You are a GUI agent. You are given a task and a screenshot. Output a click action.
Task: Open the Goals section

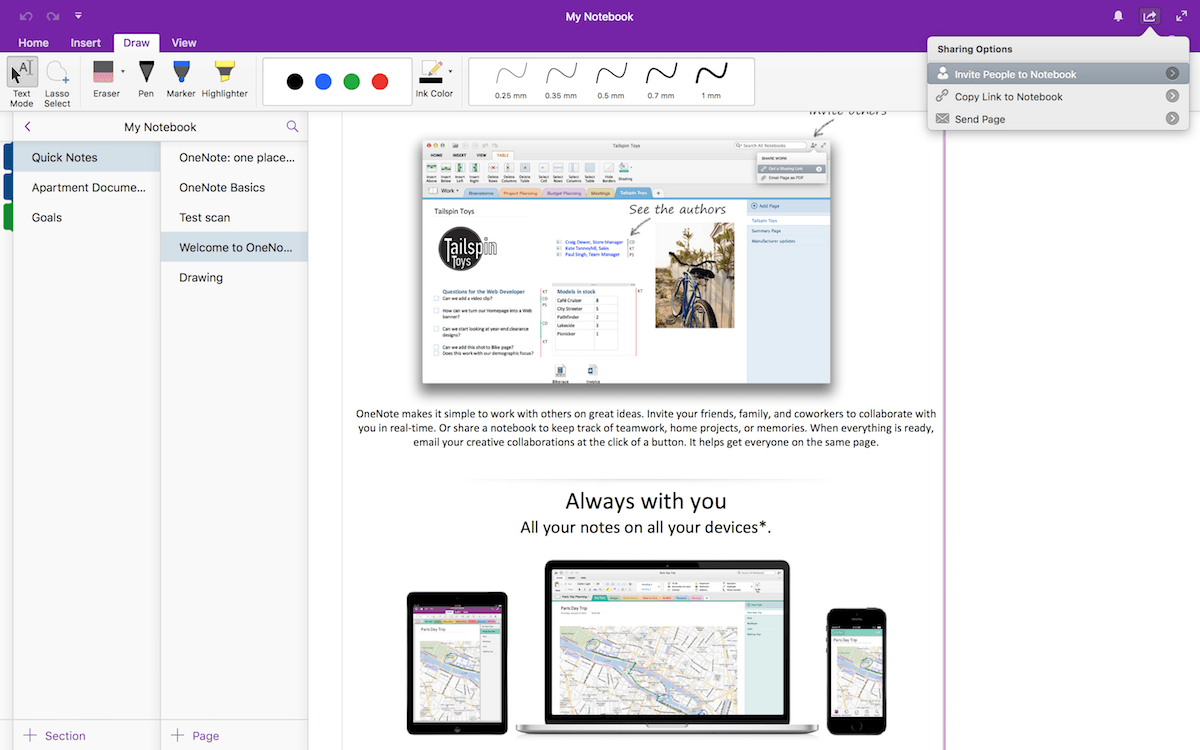pos(86,217)
